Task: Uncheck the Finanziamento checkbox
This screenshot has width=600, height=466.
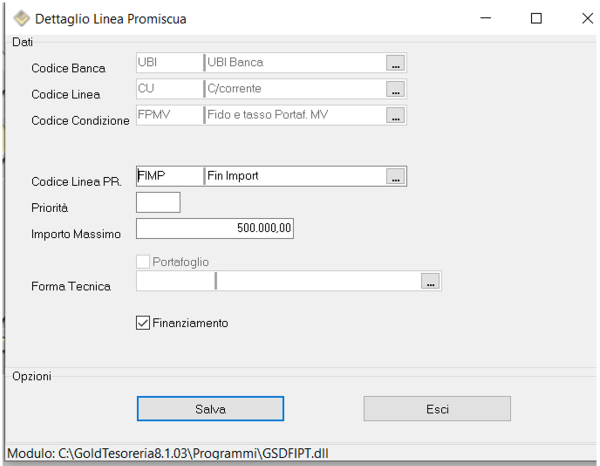Action: click(x=142, y=323)
